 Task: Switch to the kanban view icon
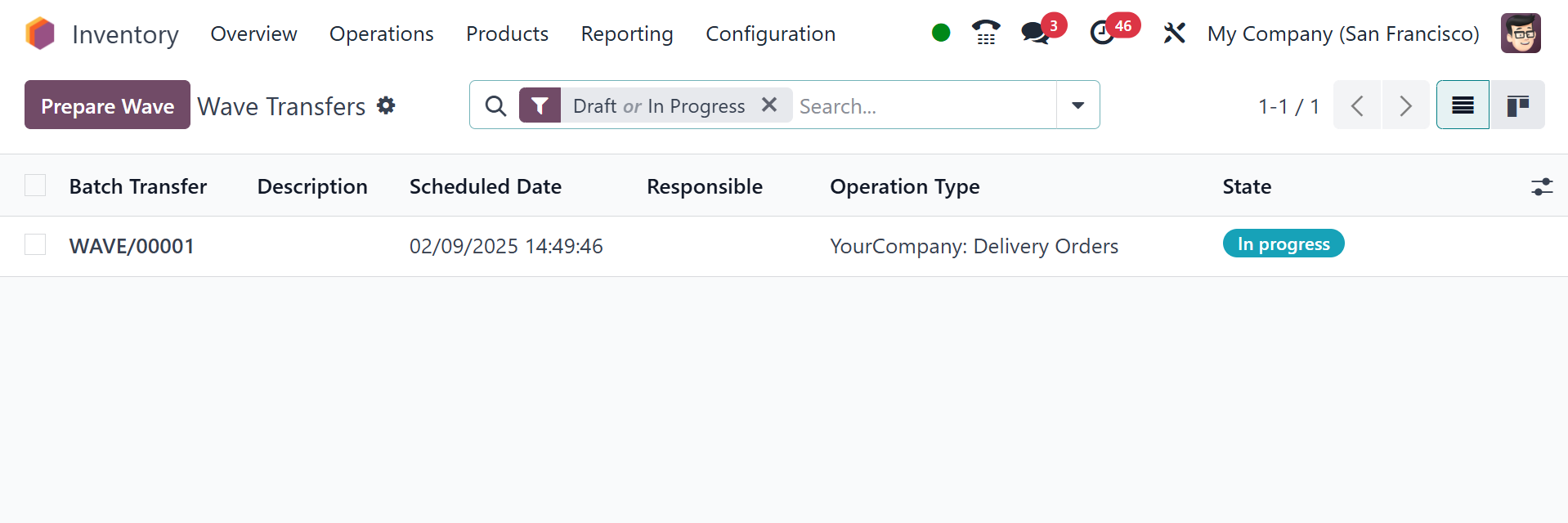click(1518, 105)
